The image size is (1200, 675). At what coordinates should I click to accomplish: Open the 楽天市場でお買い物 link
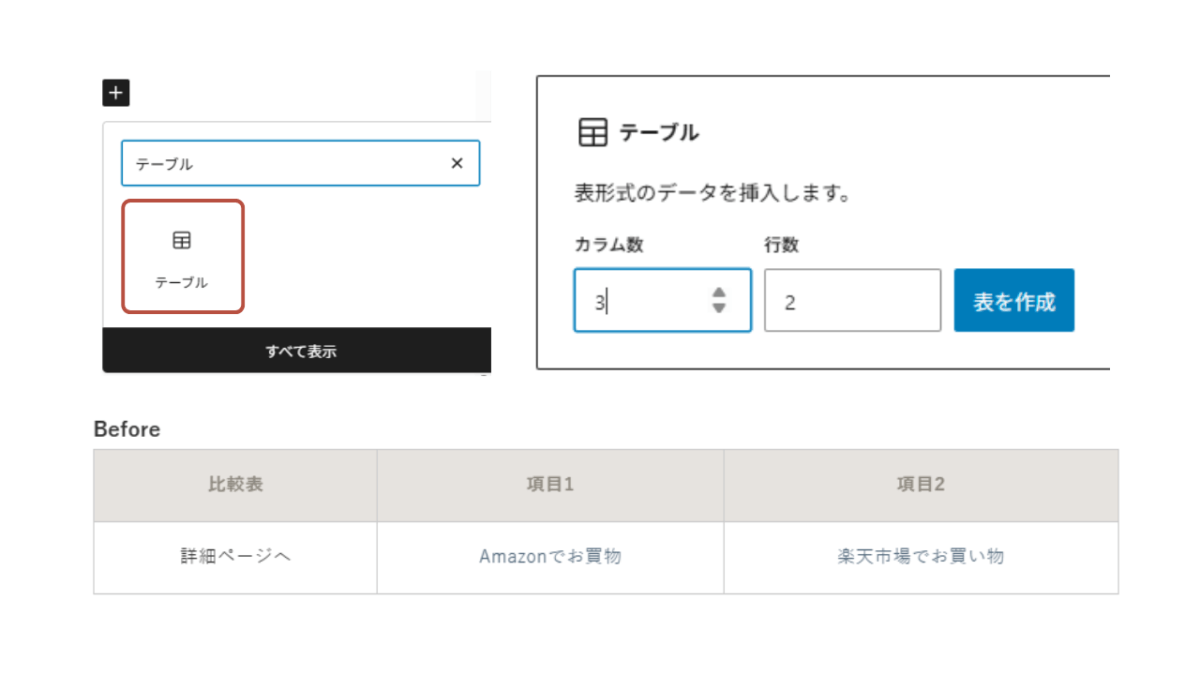[921, 557]
